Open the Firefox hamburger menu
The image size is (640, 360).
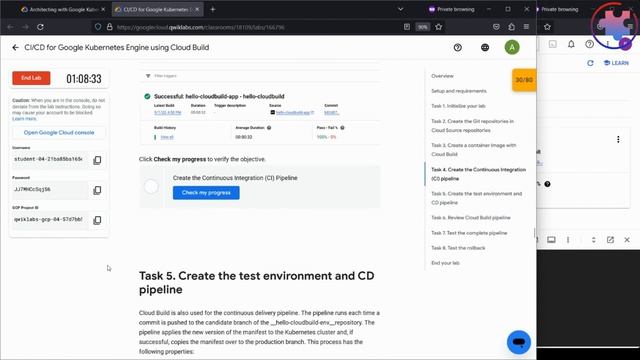coord(527,27)
